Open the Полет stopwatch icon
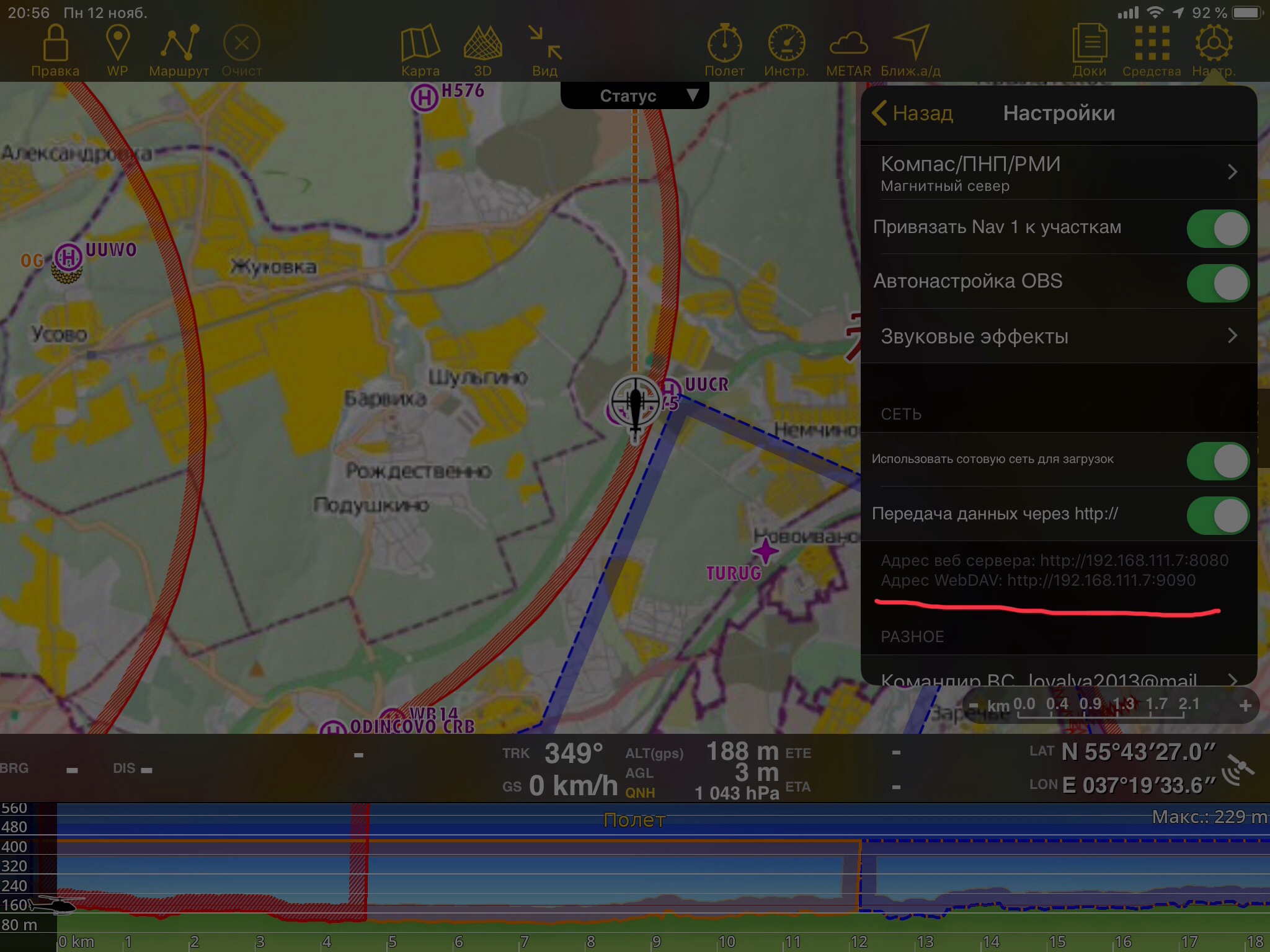The image size is (1270, 952). [724, 45]
